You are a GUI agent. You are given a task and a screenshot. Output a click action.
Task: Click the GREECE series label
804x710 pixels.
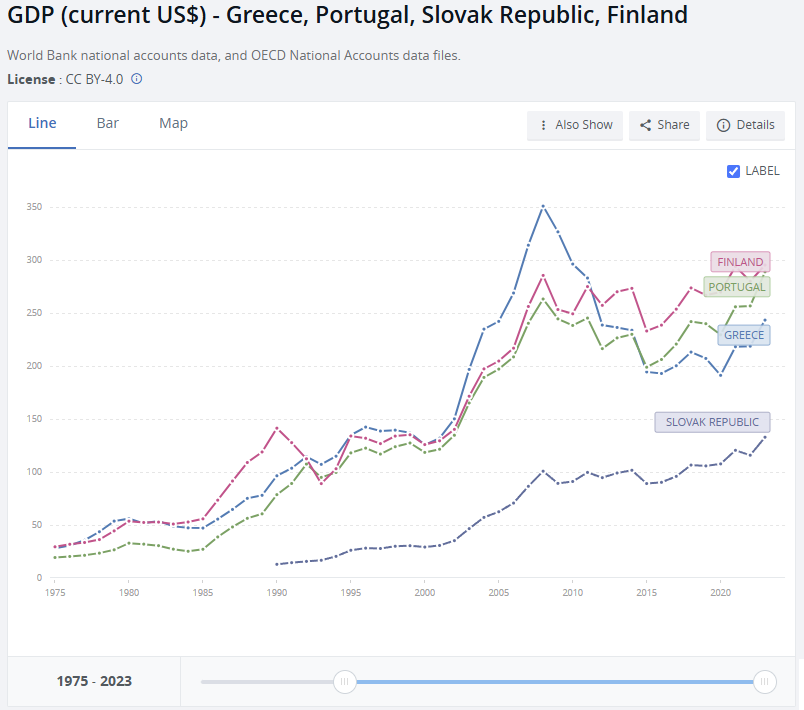pyautogui.click(x=744, y=335)
